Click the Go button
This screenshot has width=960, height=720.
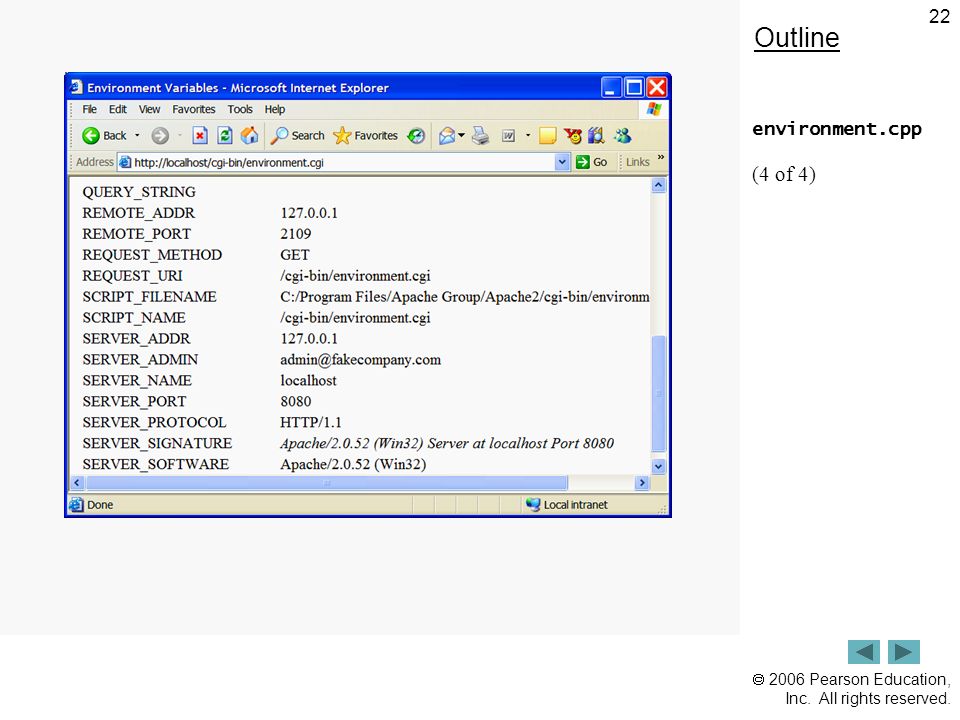[x=591, y=162]
